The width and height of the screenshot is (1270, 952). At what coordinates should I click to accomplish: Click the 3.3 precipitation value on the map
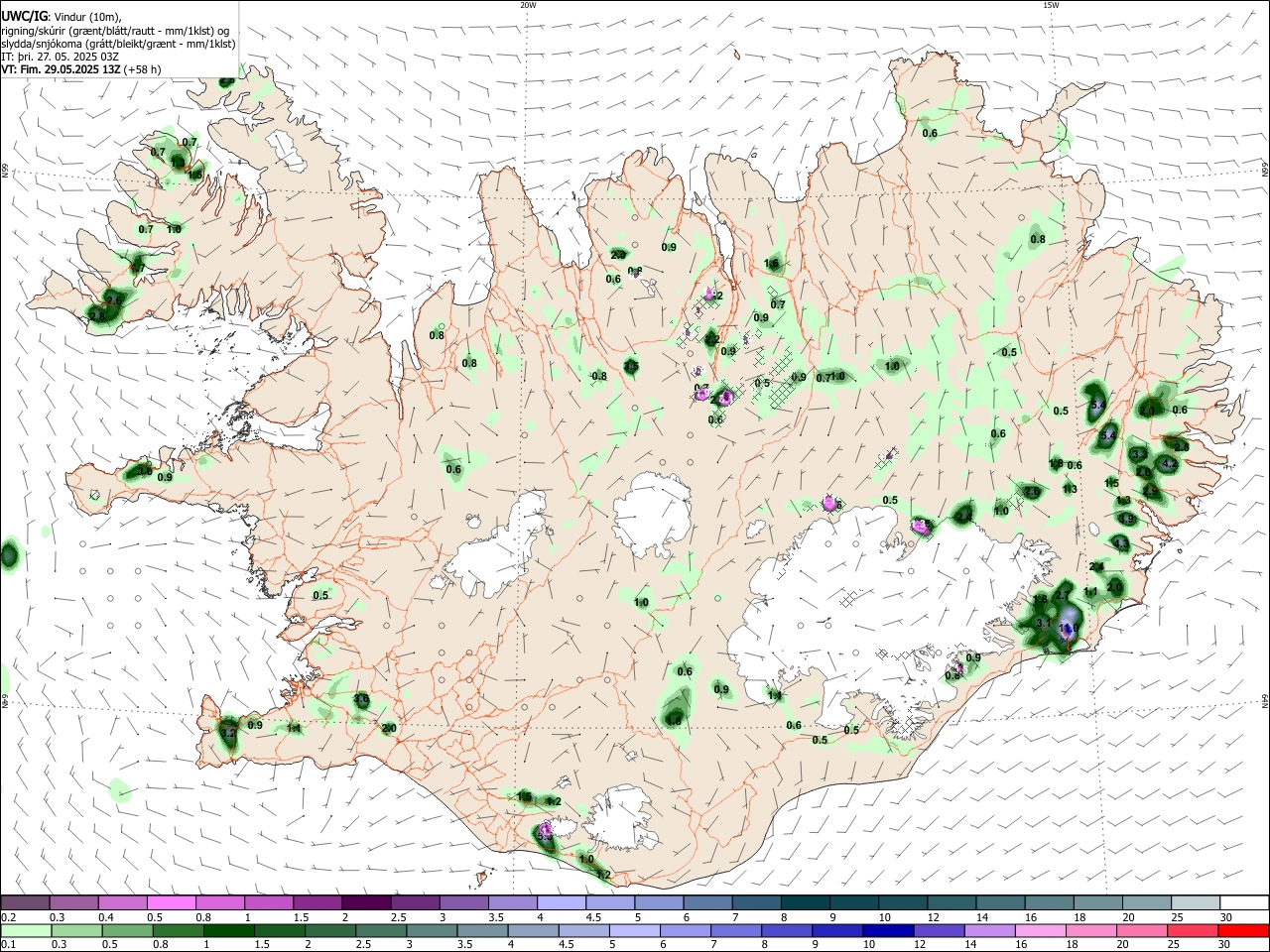pyautogui.click(x=1139, y=453)
